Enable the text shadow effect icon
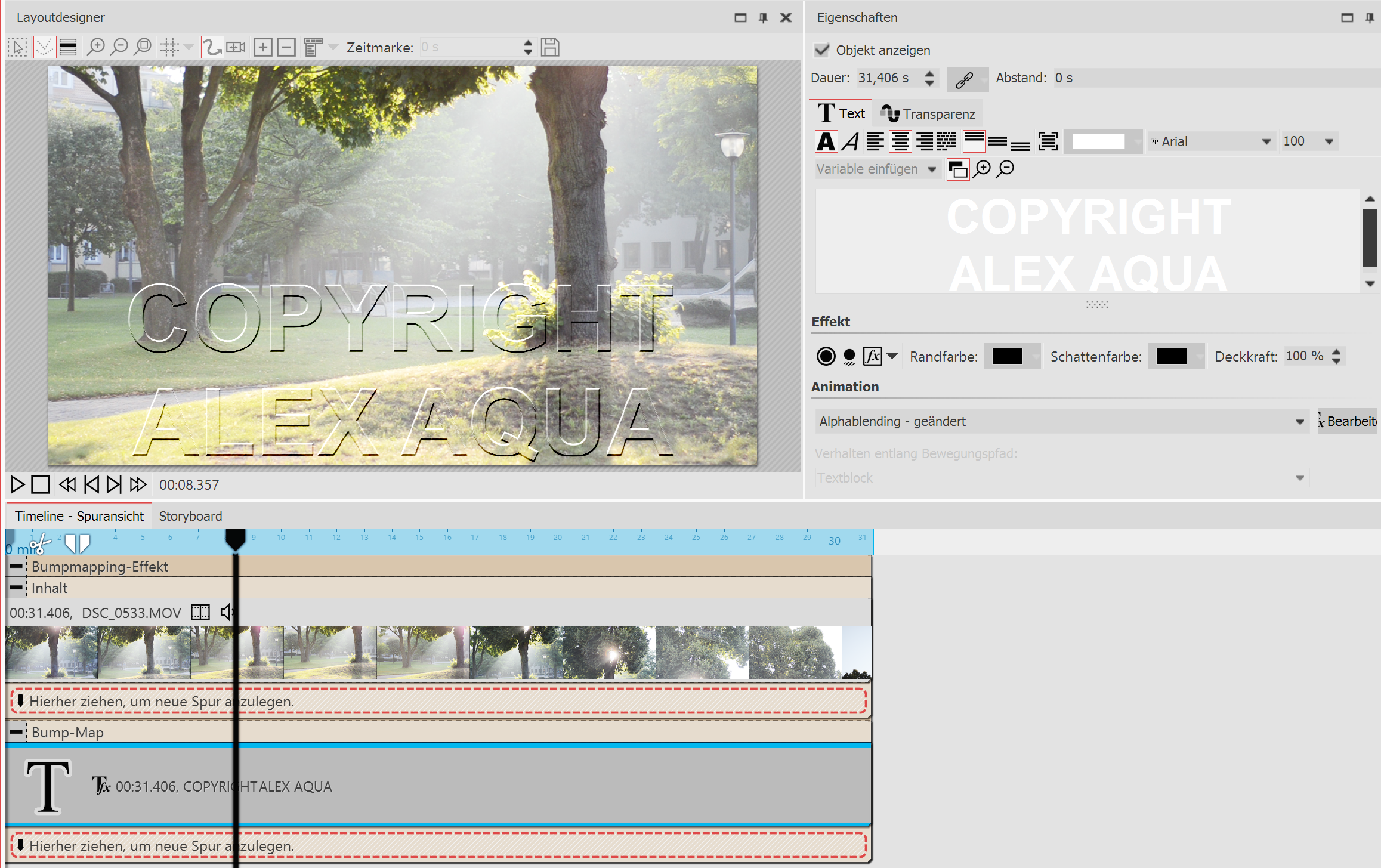The width and height of the screenshot is (1381, 868). (849, 357)
